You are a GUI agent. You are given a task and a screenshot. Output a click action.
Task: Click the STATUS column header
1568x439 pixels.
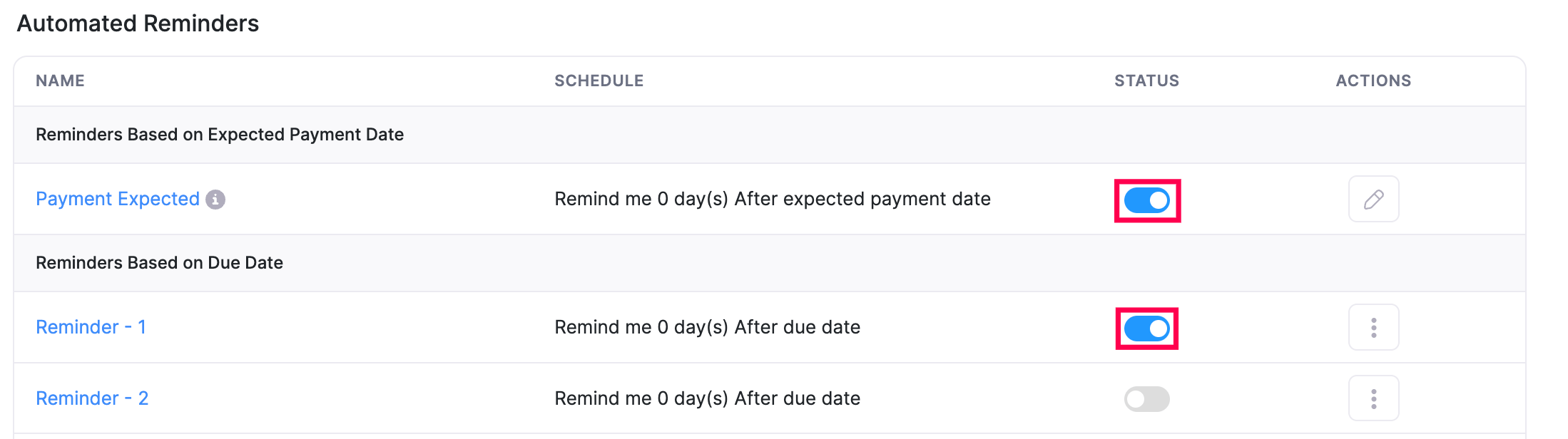coord(1146,81)
